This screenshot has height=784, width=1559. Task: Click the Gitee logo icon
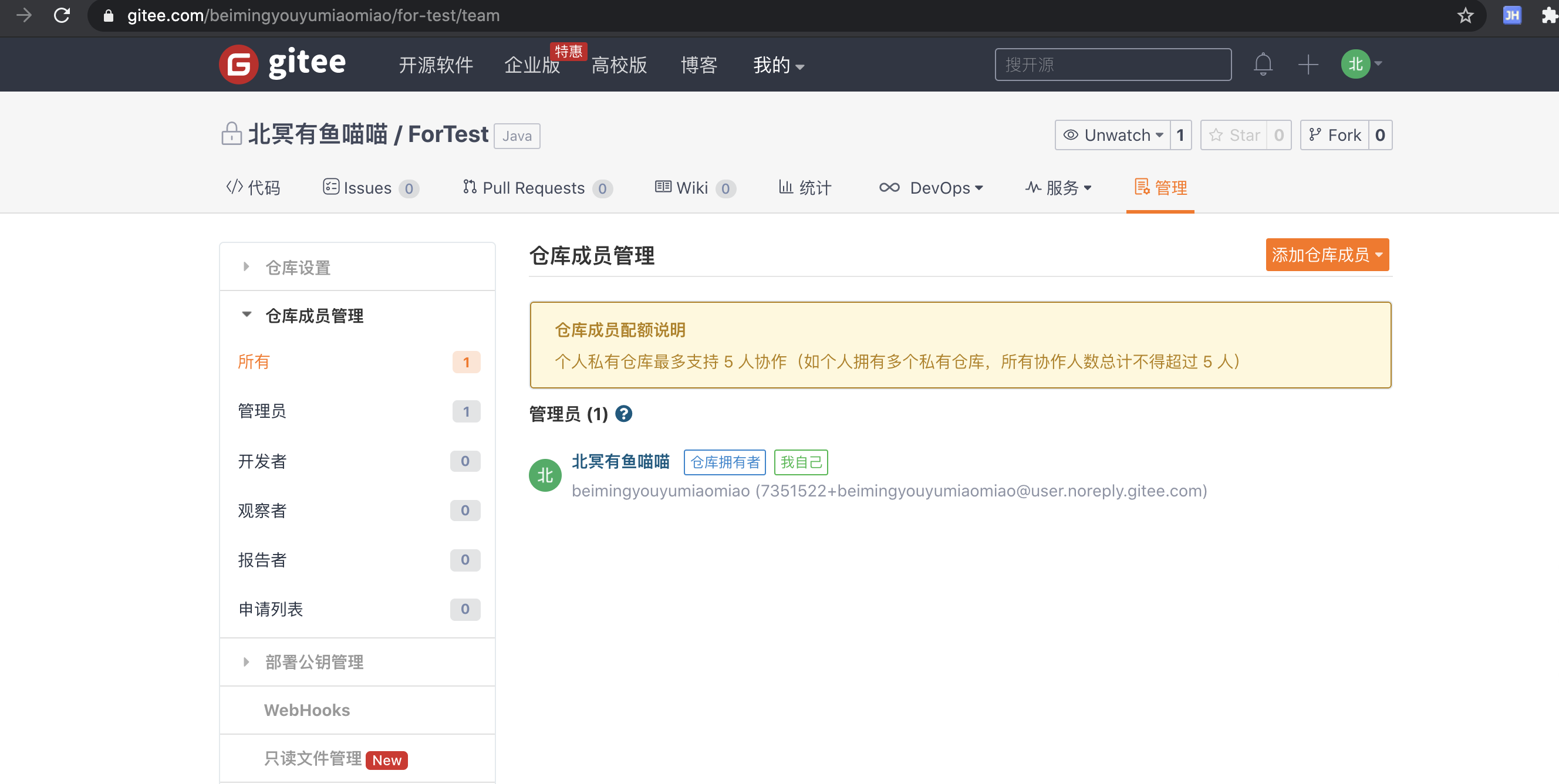point(238,64)
